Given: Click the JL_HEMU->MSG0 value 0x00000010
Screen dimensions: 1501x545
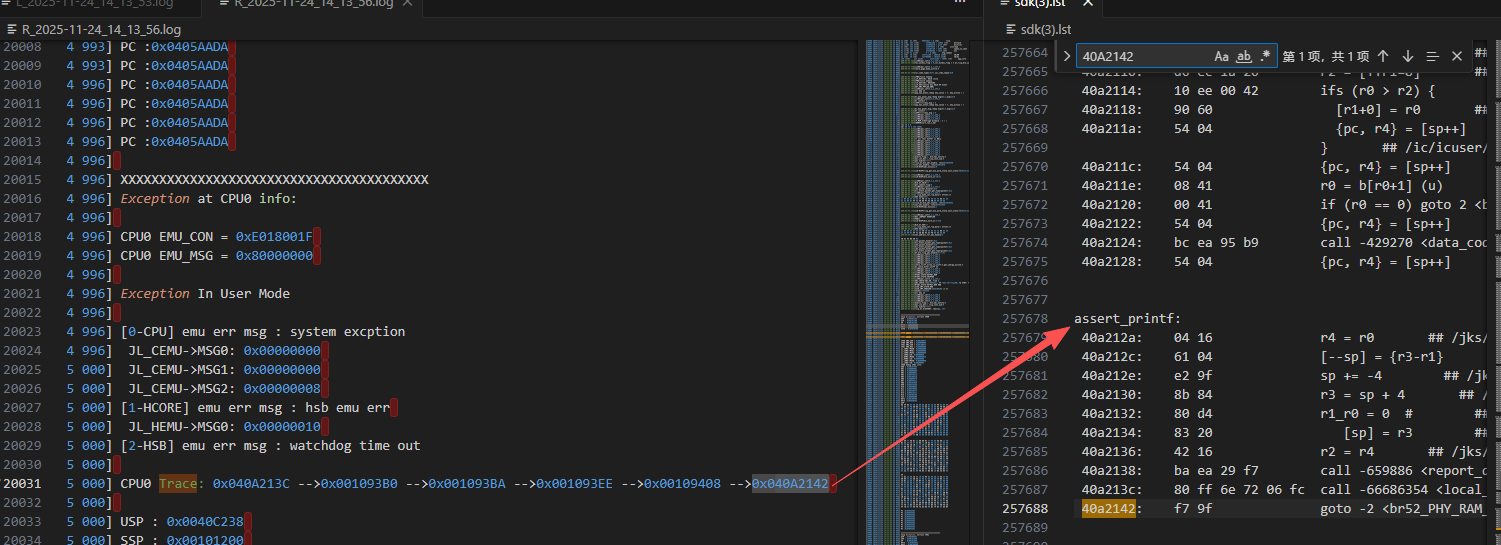Looking at the screenshot, I should [x=282, y=426].
